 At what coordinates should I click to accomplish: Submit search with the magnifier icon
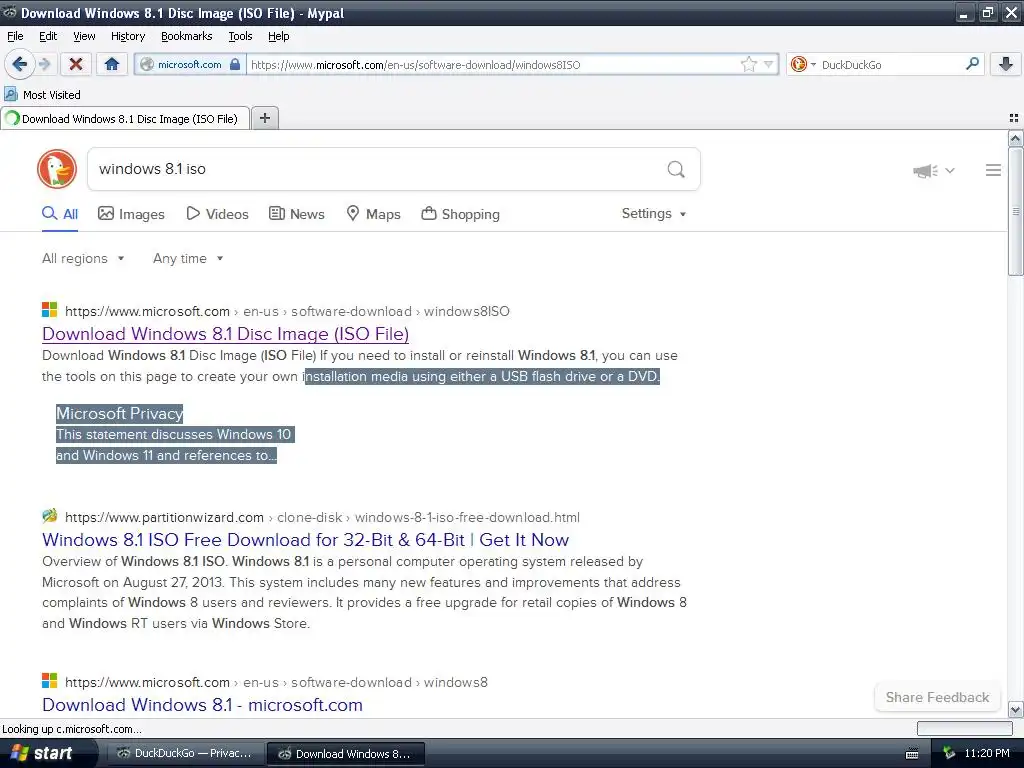click(x=676, y=170)
